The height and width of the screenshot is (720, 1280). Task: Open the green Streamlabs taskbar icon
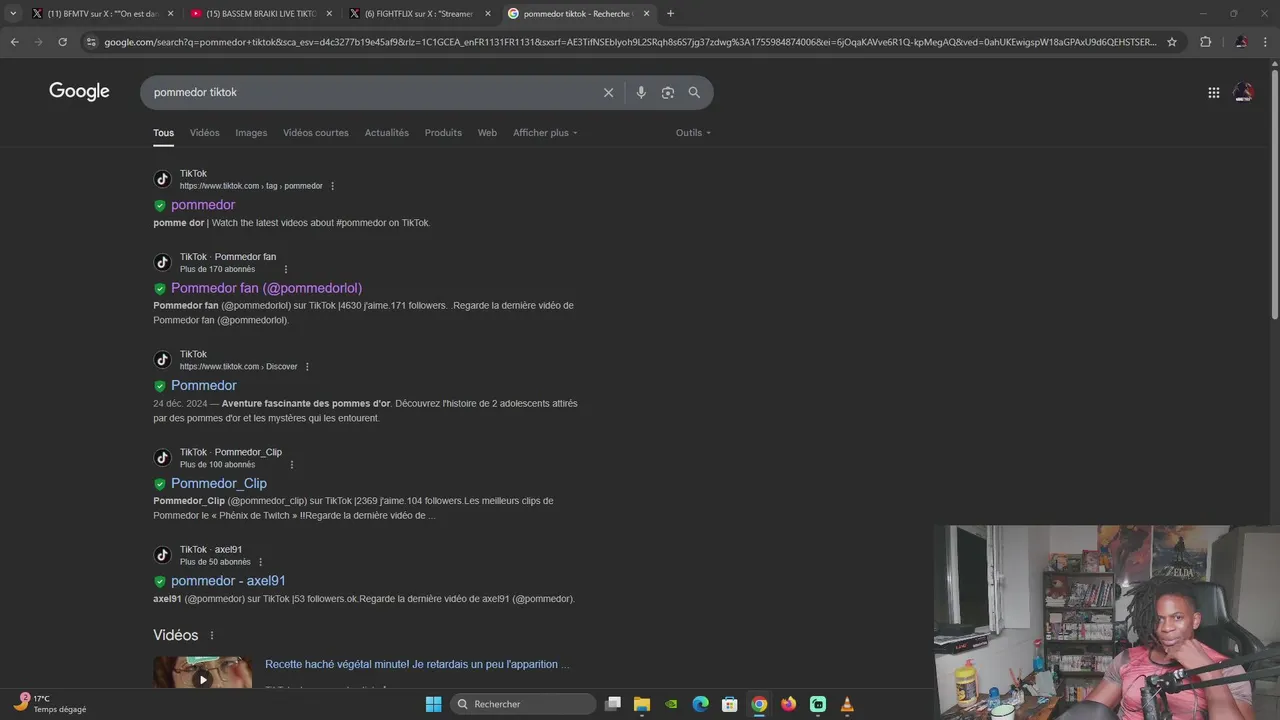pyautogui.click(x=818, y=704)
